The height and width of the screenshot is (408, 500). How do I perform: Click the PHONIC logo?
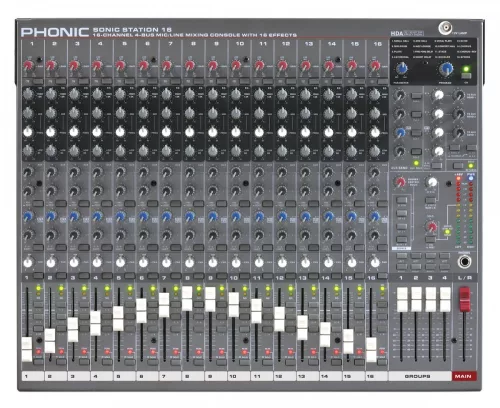click(55, 32)
